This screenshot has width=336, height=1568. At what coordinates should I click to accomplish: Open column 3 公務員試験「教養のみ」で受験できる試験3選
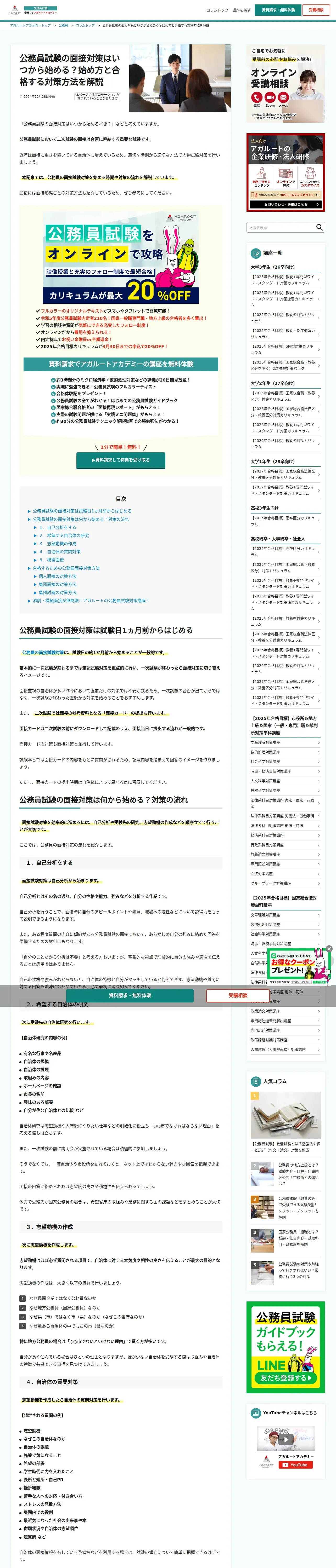coord(285,1208)
